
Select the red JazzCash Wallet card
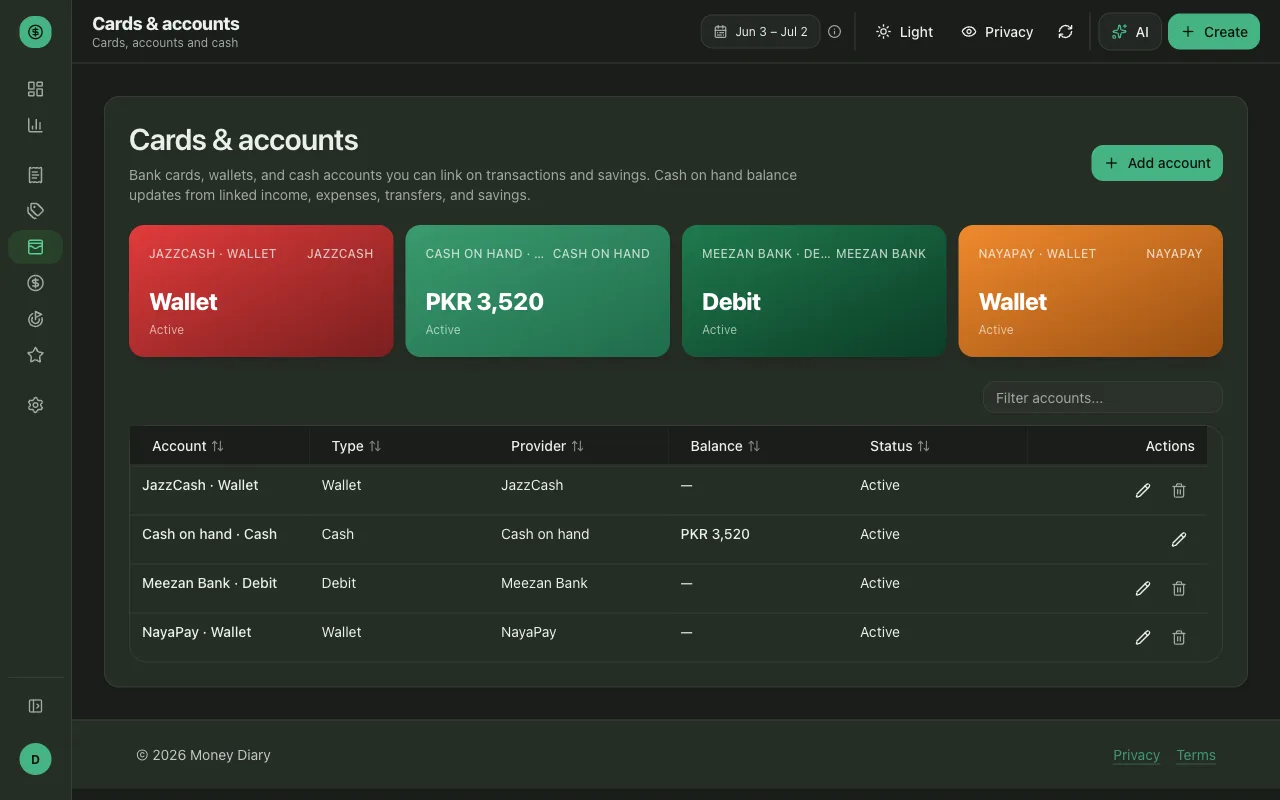pyautogui.click(x=261, y=291)
